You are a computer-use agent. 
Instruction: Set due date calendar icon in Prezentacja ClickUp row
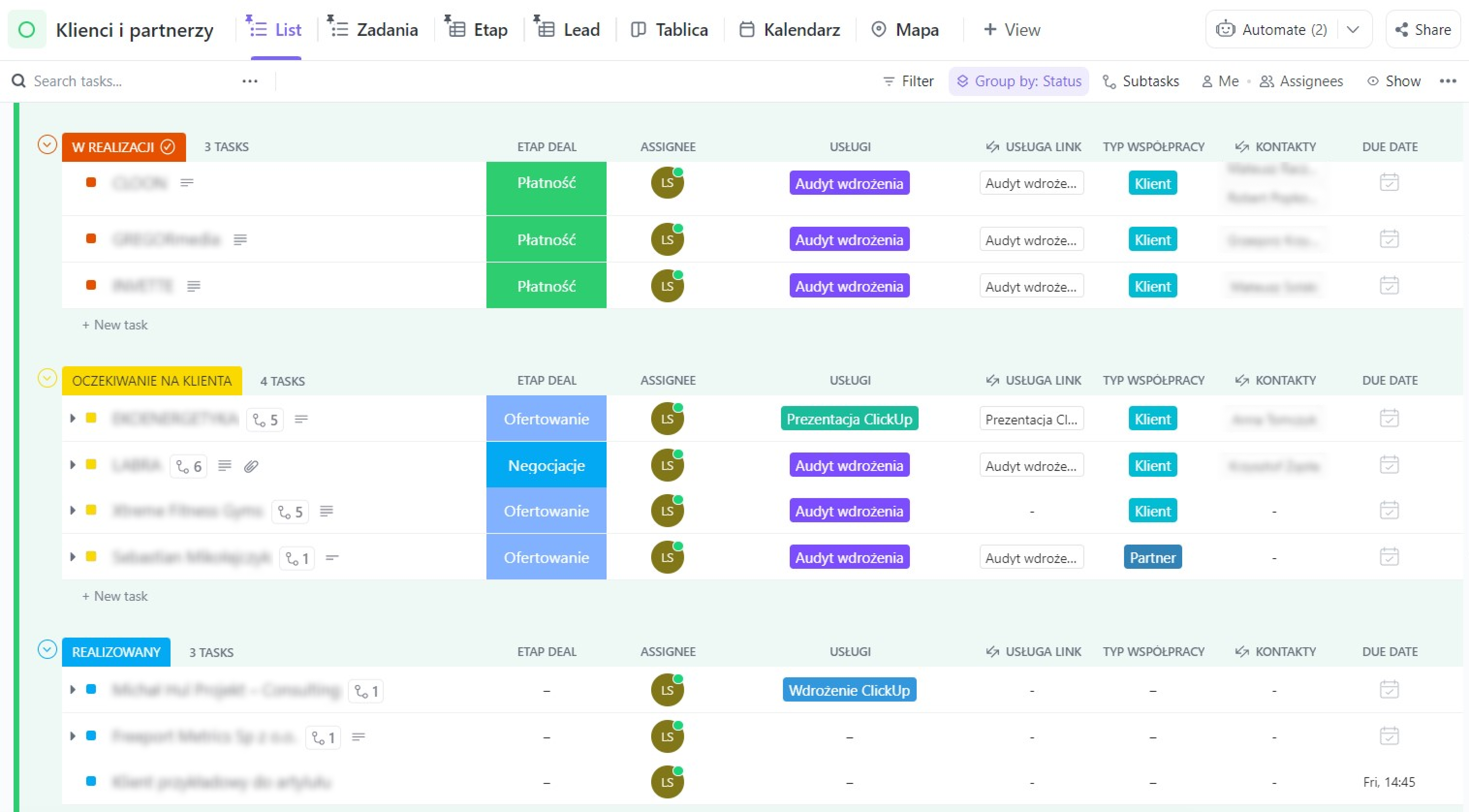1389,419
